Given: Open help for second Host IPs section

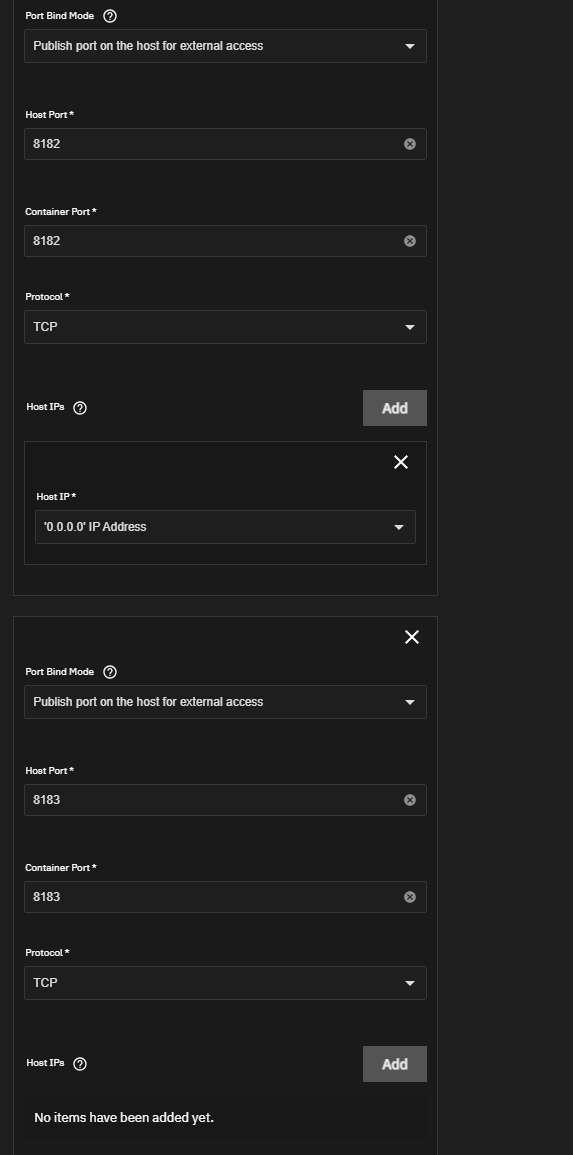Looking at the screenshot, I should [x=80, y=1064].
